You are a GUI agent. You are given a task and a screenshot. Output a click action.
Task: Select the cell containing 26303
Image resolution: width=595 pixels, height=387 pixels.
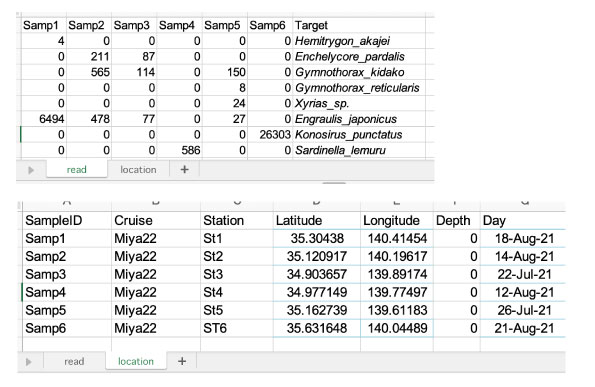pyautogui.click(x=270, y=135)
